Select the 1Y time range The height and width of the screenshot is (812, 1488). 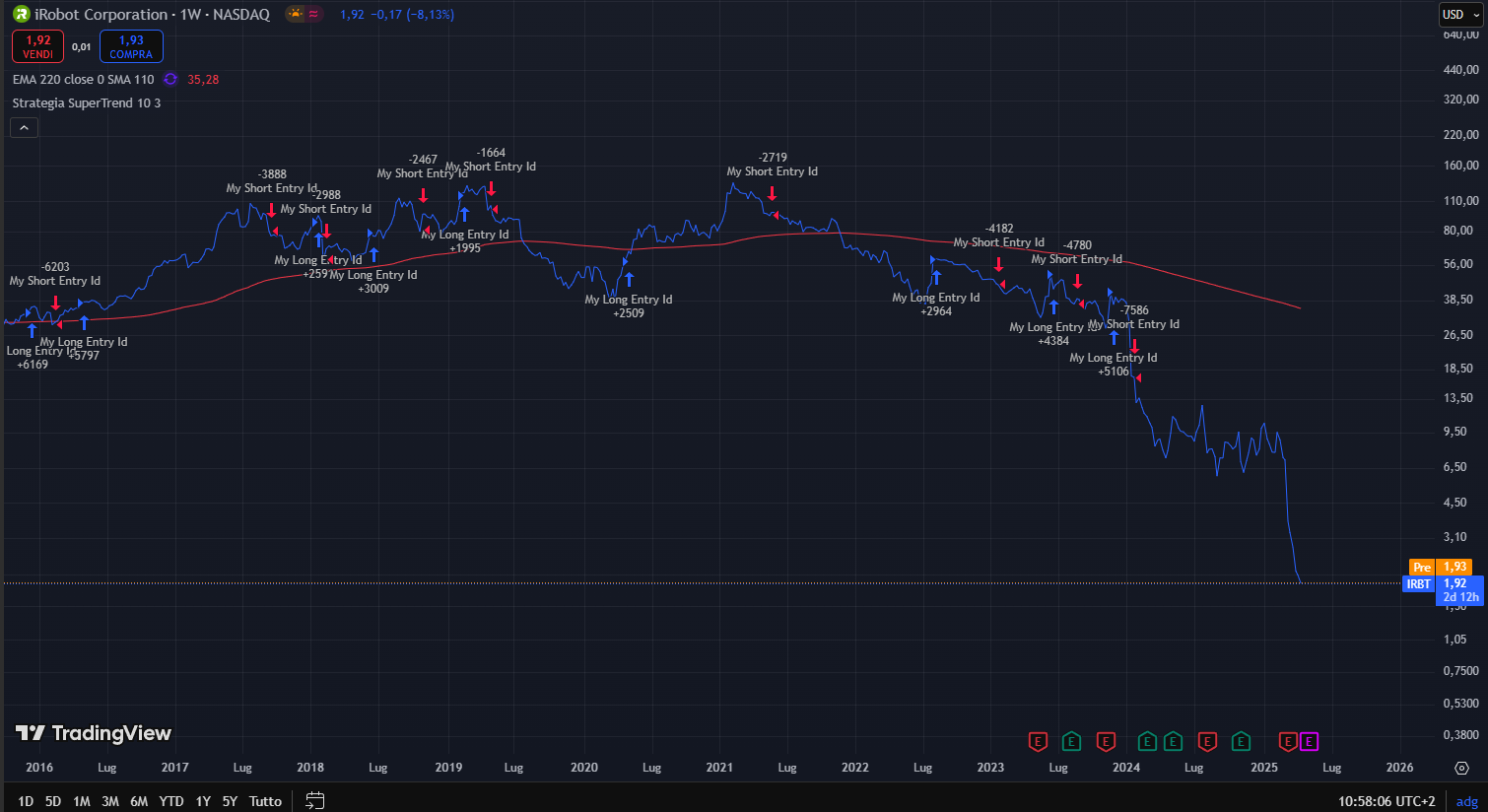203,801
